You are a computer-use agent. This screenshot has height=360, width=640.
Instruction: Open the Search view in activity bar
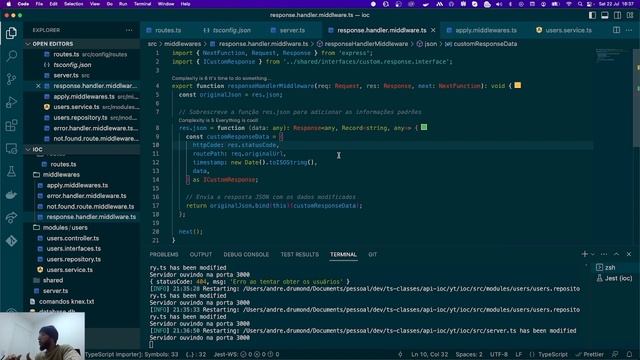coord(11,56)
